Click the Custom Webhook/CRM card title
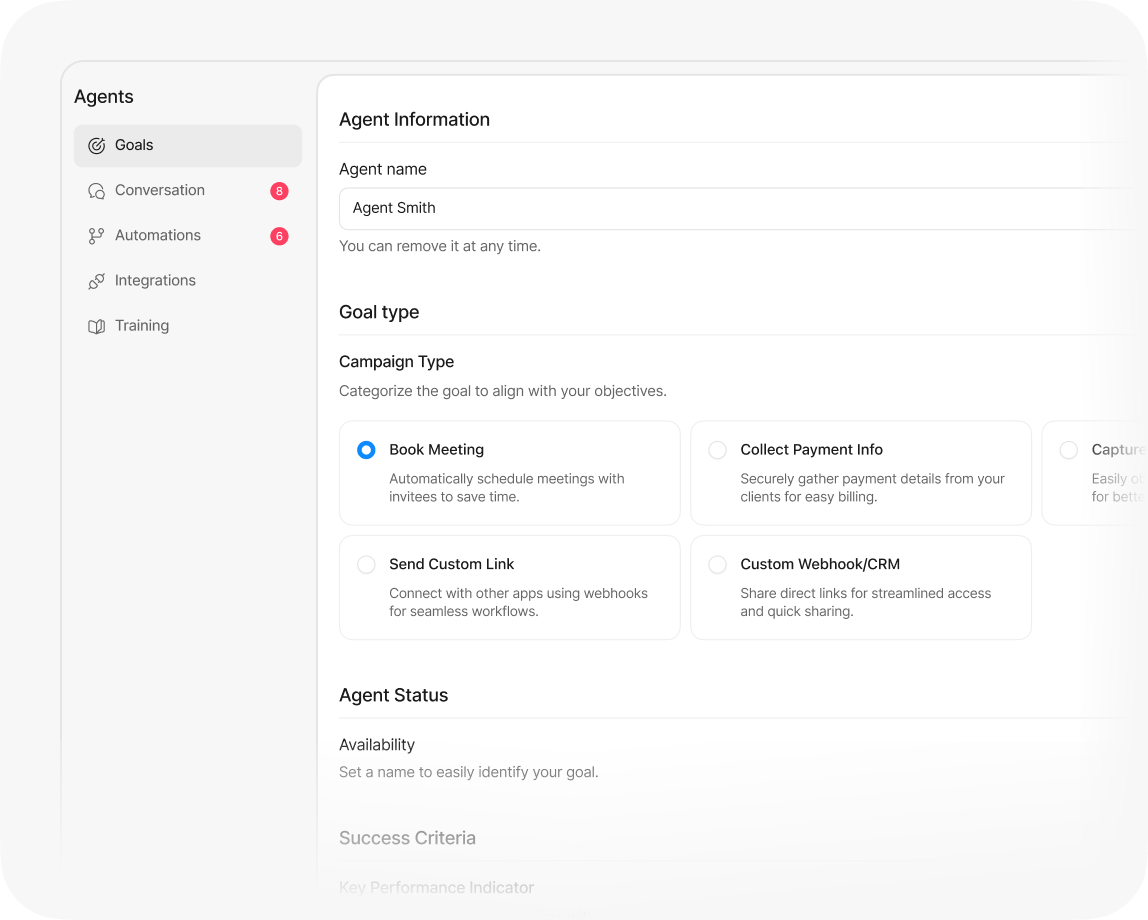Viewport: 1148px width, 920px height. tap(820, 564)
